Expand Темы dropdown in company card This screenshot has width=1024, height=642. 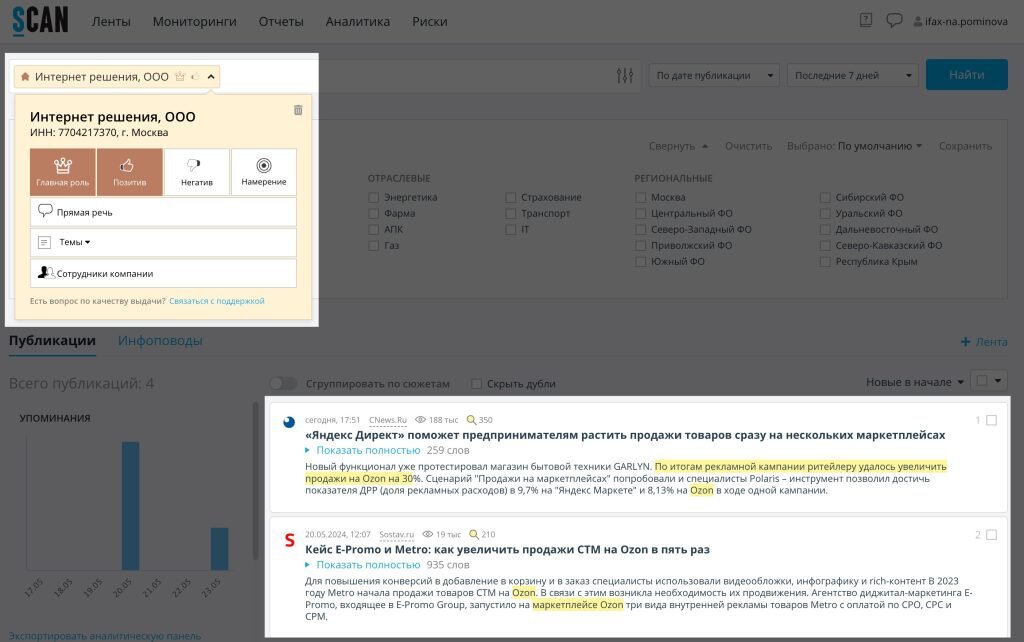74,242
